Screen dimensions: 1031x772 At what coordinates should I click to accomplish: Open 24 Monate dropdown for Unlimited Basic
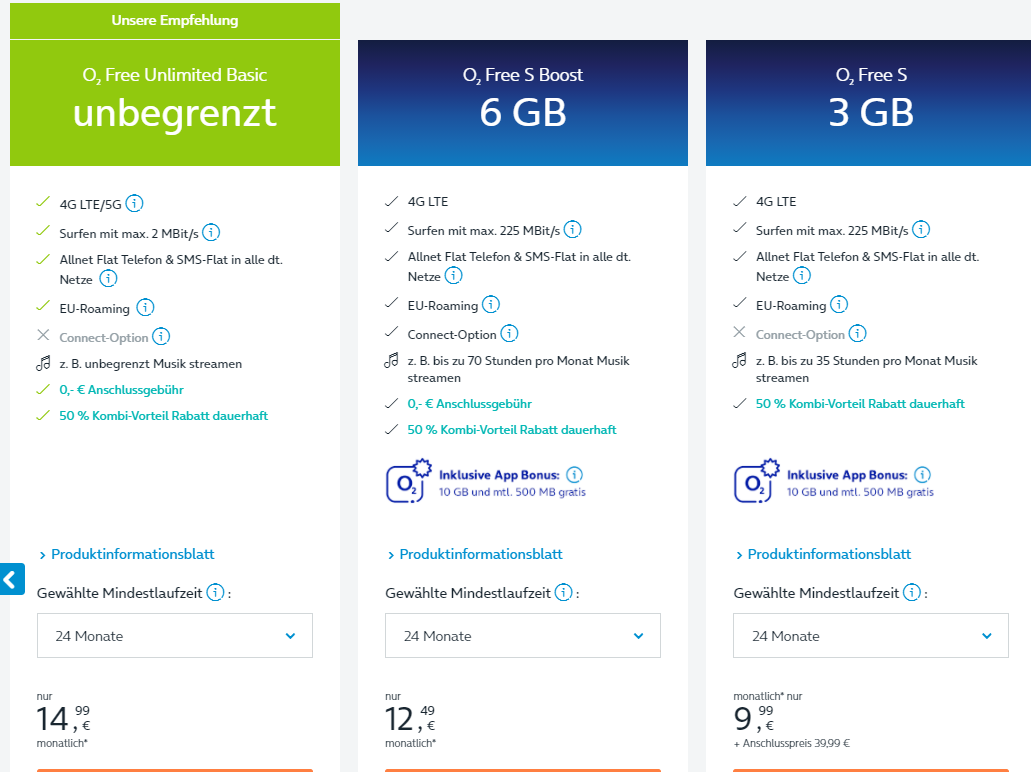click(175, 636)
